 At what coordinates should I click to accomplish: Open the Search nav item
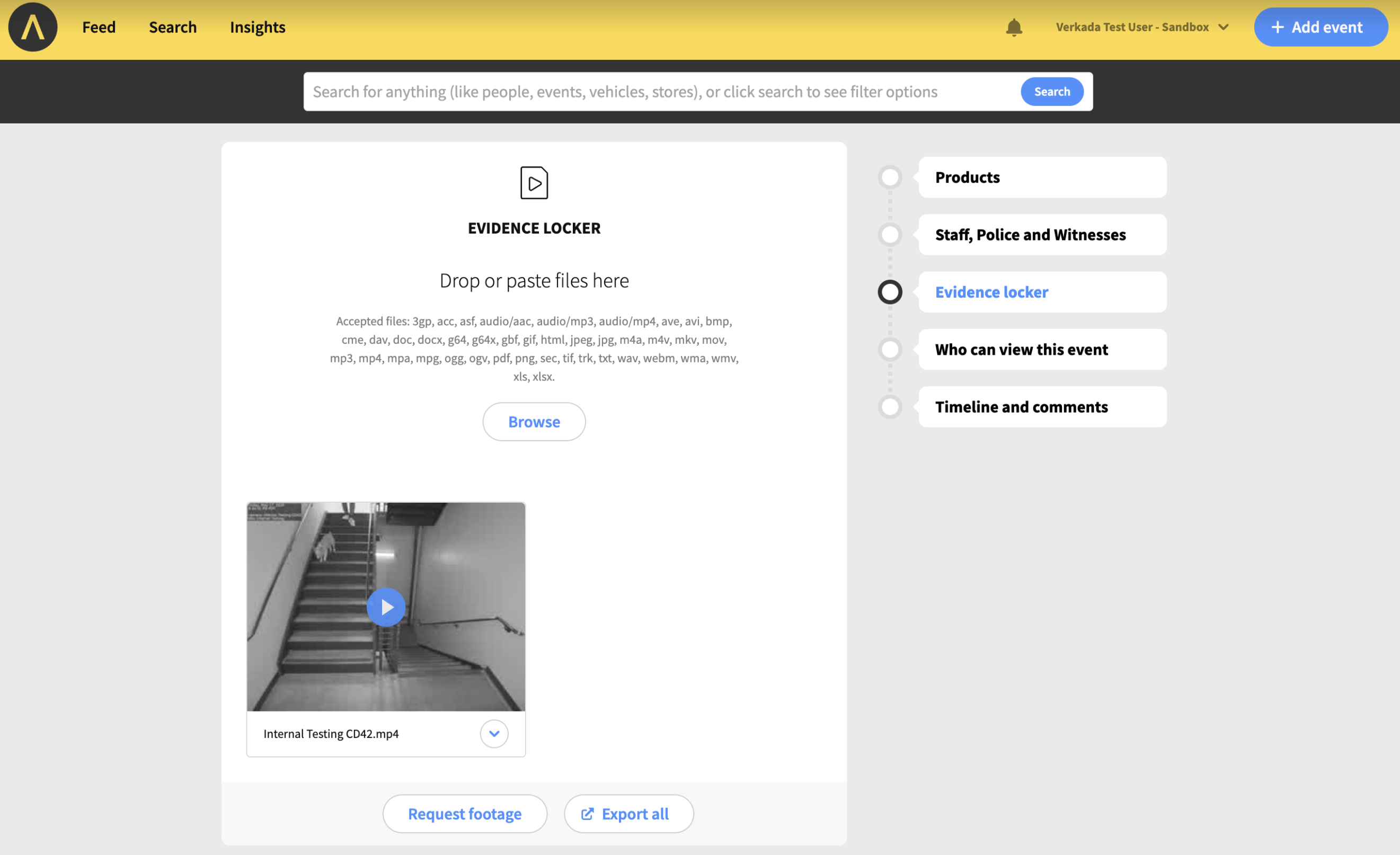tap(173, 27)
